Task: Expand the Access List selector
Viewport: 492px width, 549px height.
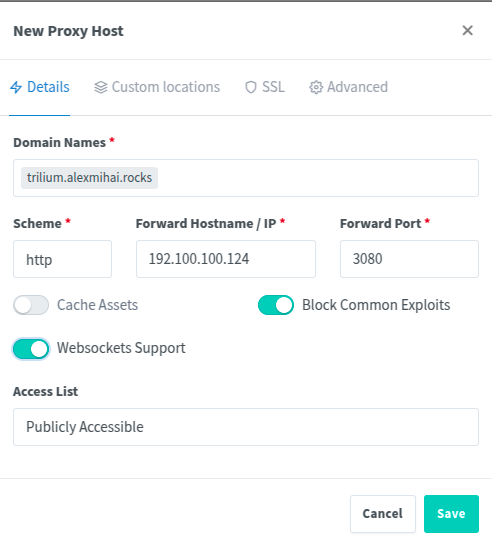Action: (x=246, y=427)
